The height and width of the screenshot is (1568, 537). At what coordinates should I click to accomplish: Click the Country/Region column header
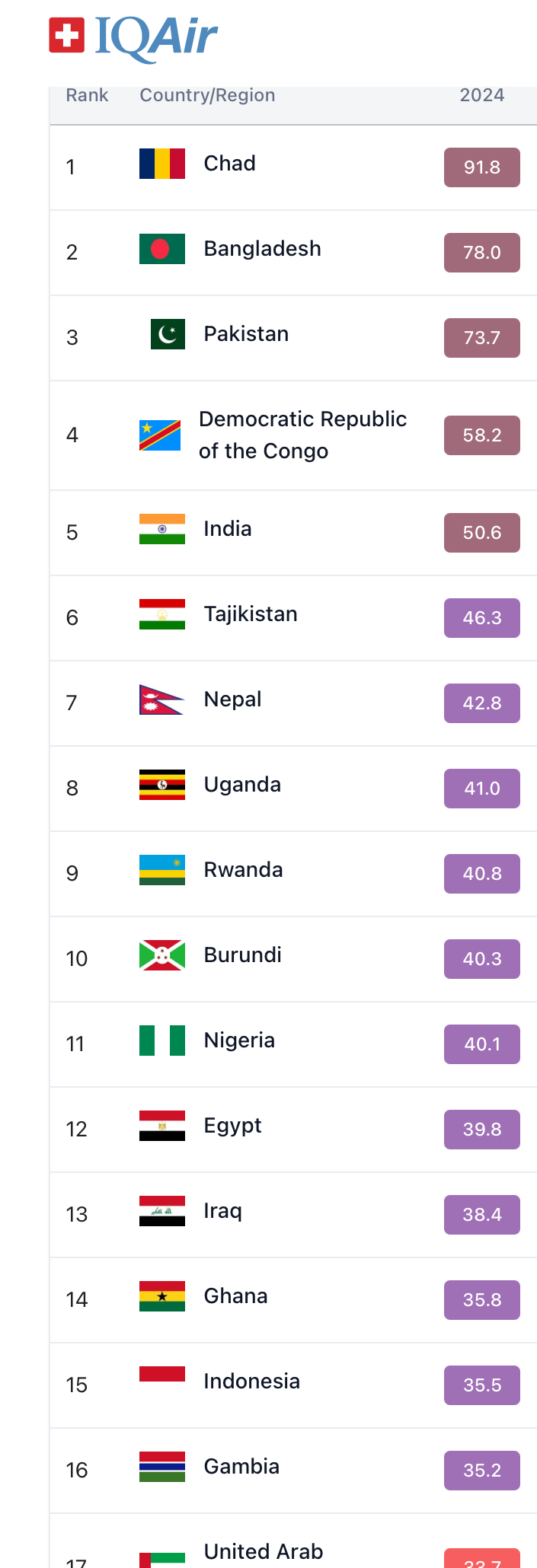207,95
